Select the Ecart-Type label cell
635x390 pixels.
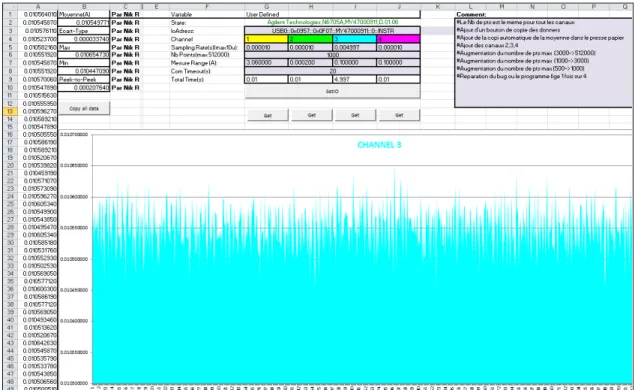point(84,31)
